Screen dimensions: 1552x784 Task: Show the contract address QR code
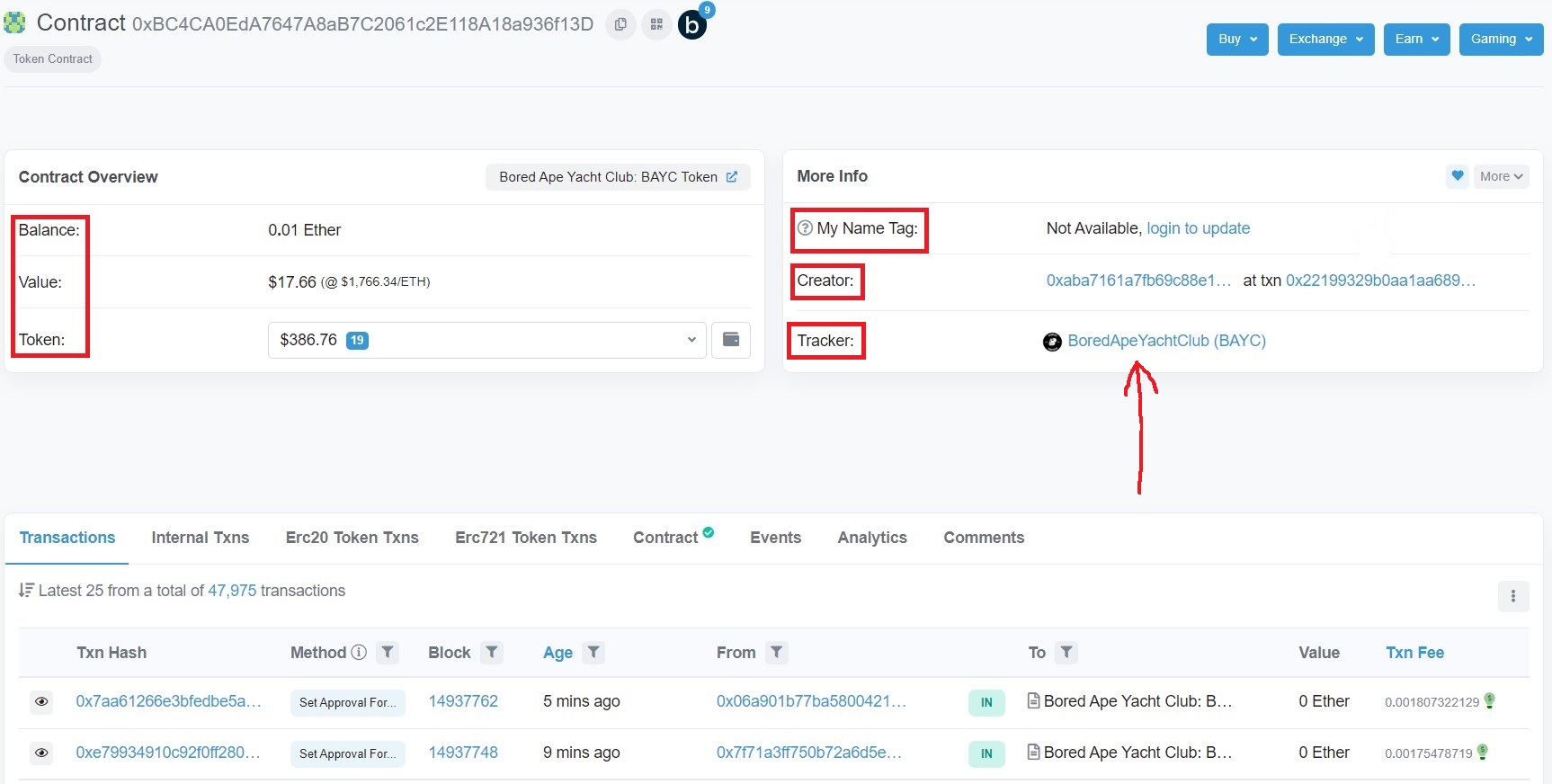[x=656, y=24]
